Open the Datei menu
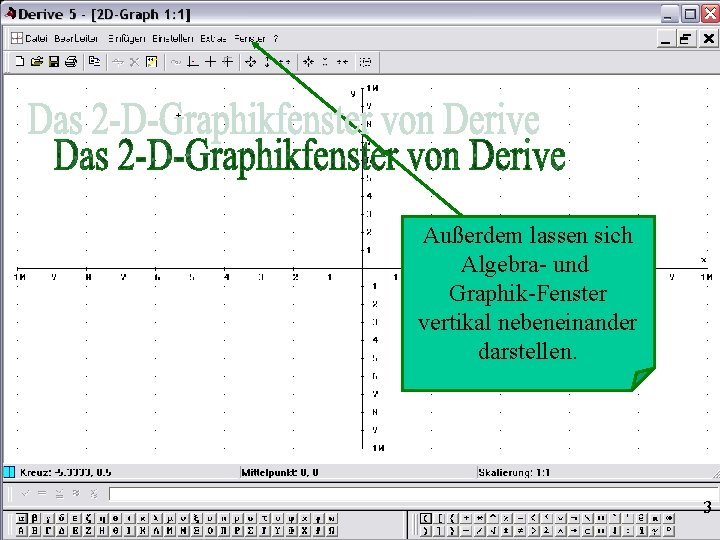 (36, 39)
